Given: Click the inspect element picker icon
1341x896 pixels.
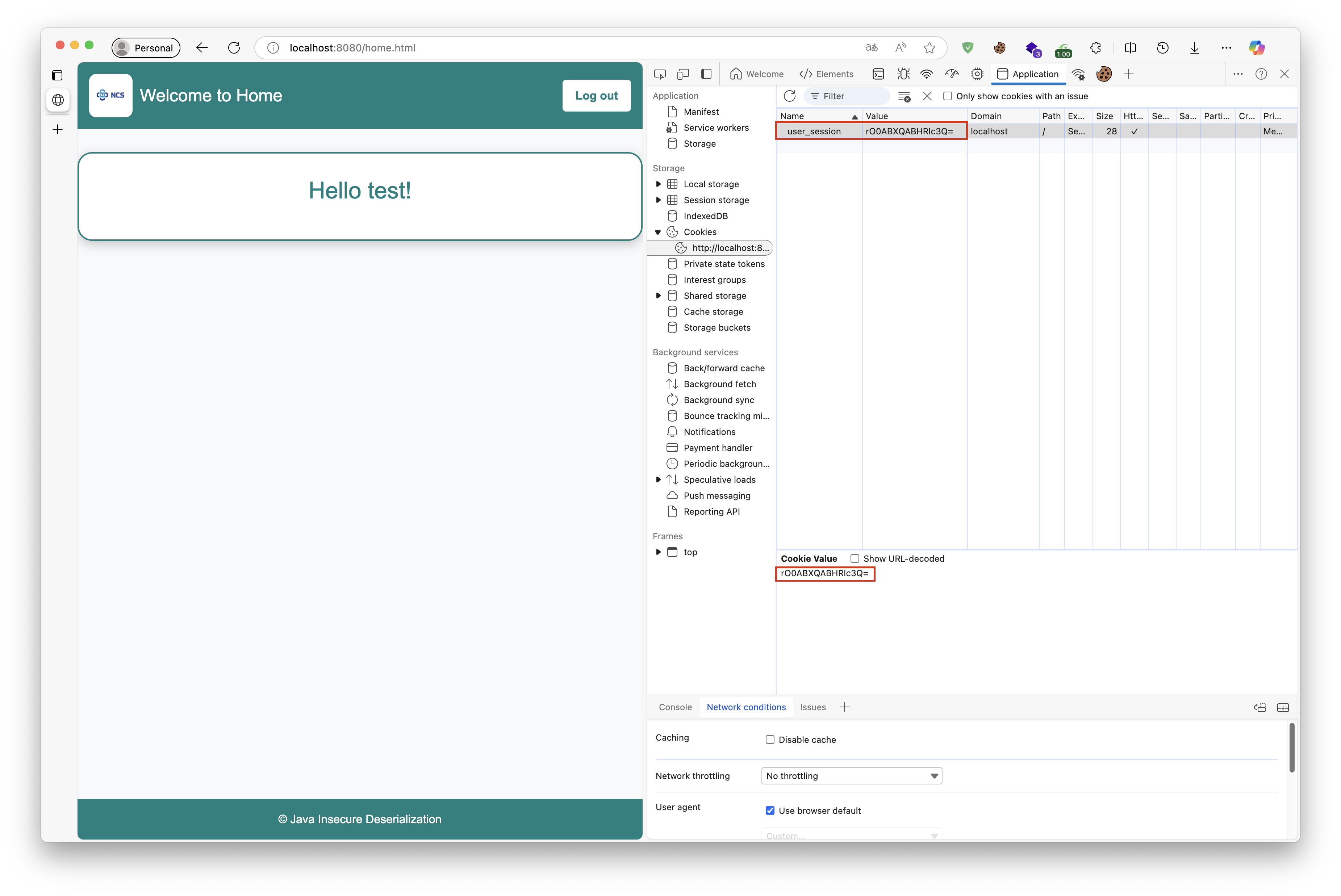Looking at the screenshot, I should click(660, 74).
